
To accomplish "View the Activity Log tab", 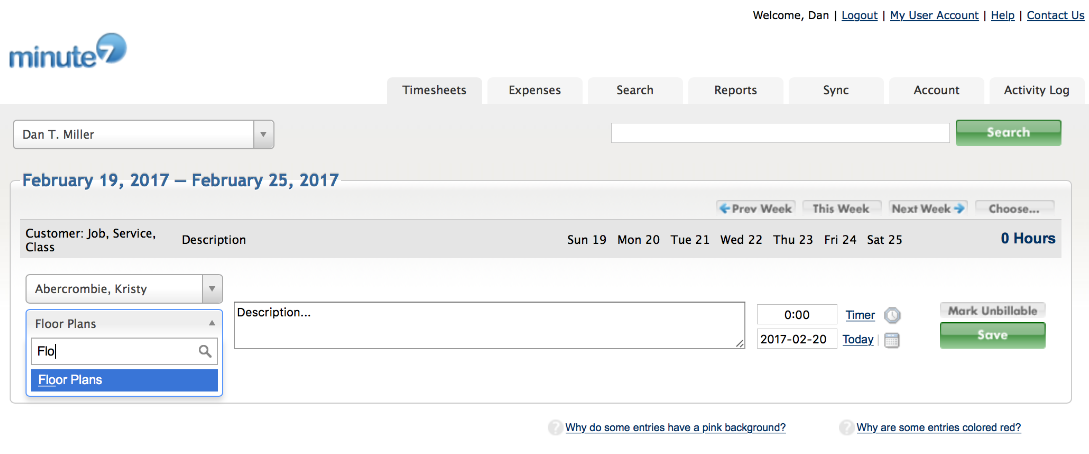I will point(1037,90).
